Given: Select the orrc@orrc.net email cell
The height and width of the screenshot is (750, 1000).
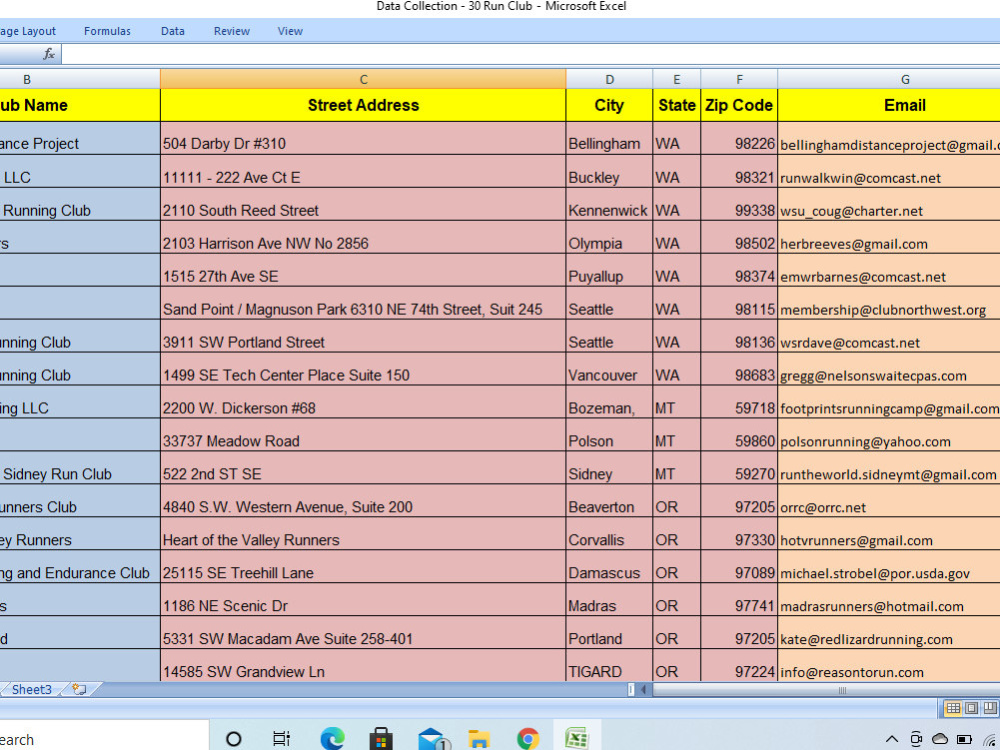Looking at the screenshot, I should (889, 501).
